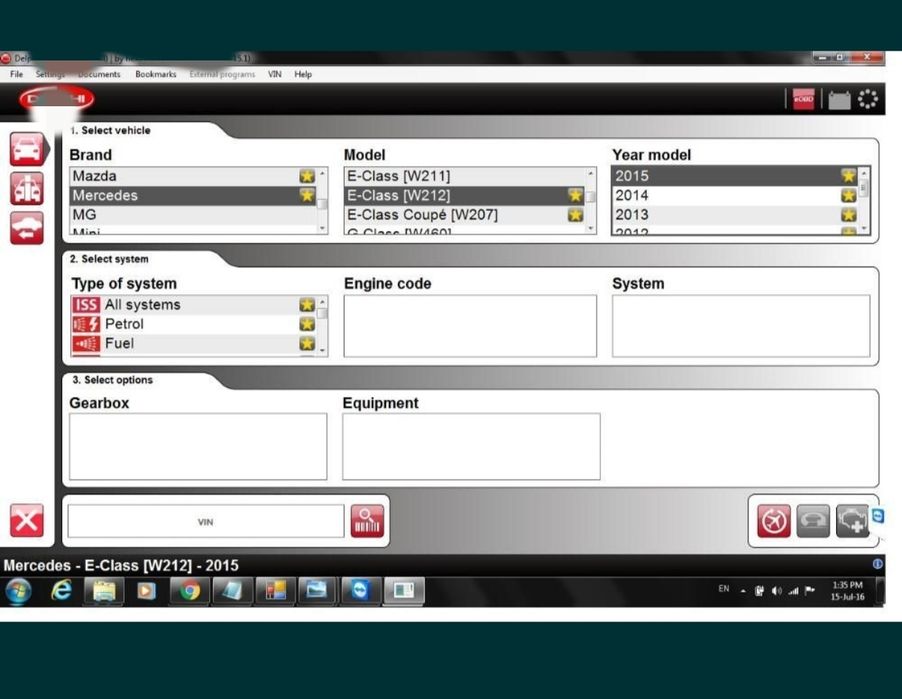Click the red X exit button at the bottom of the sidebar
Screen dimensions: 902x699
tap(26, 521)
